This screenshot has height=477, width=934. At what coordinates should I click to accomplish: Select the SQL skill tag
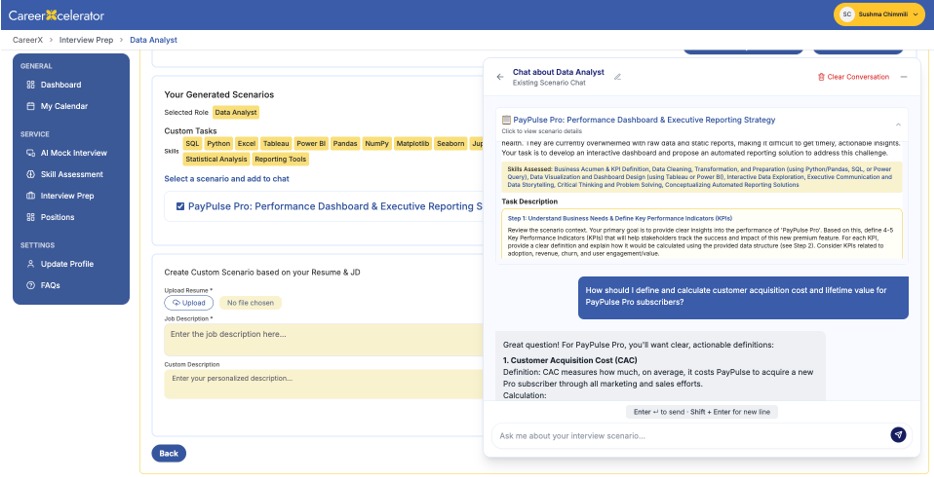pyautogui.click(x=192, y=144)
